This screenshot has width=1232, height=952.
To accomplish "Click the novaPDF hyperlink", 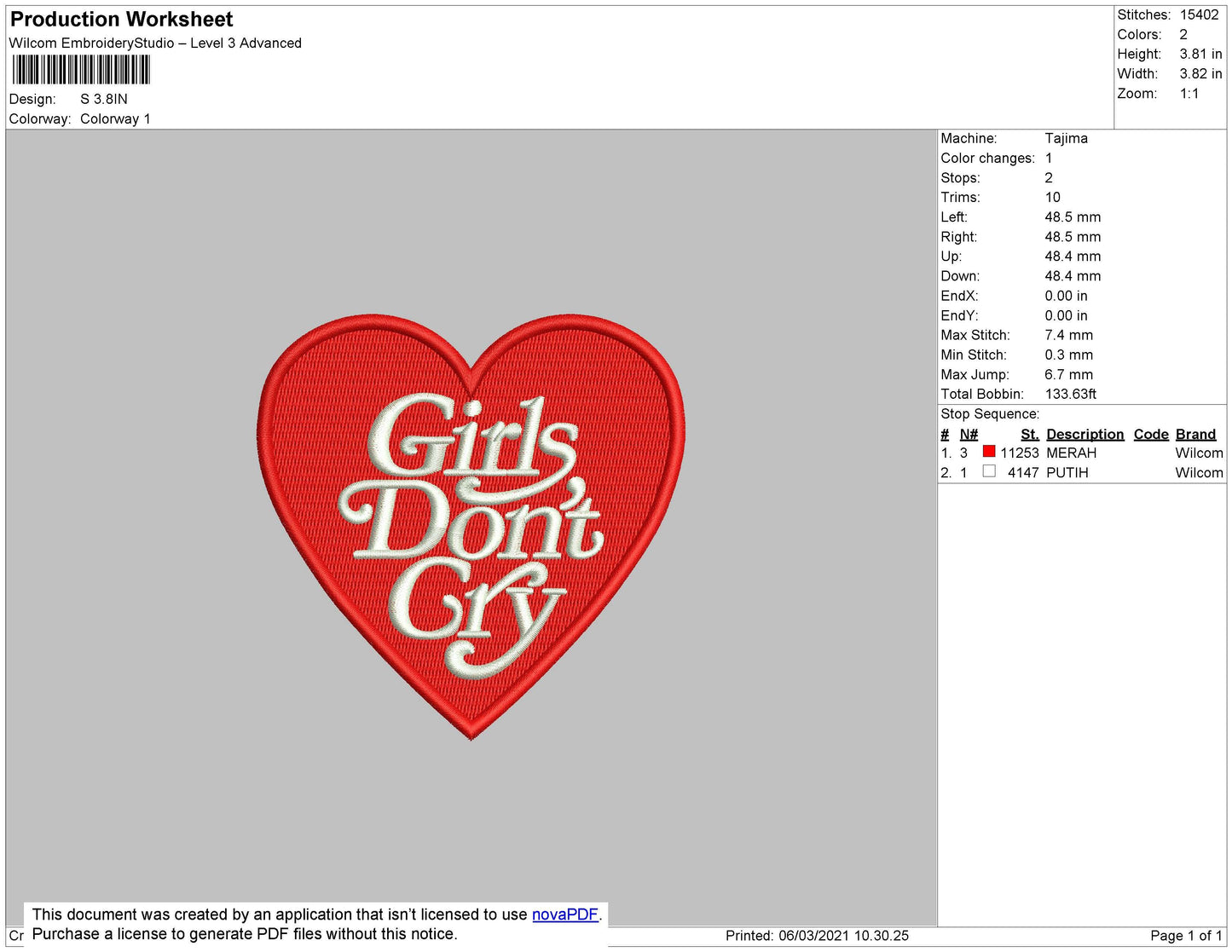I will pyautogui.click(x=564, y=914).
